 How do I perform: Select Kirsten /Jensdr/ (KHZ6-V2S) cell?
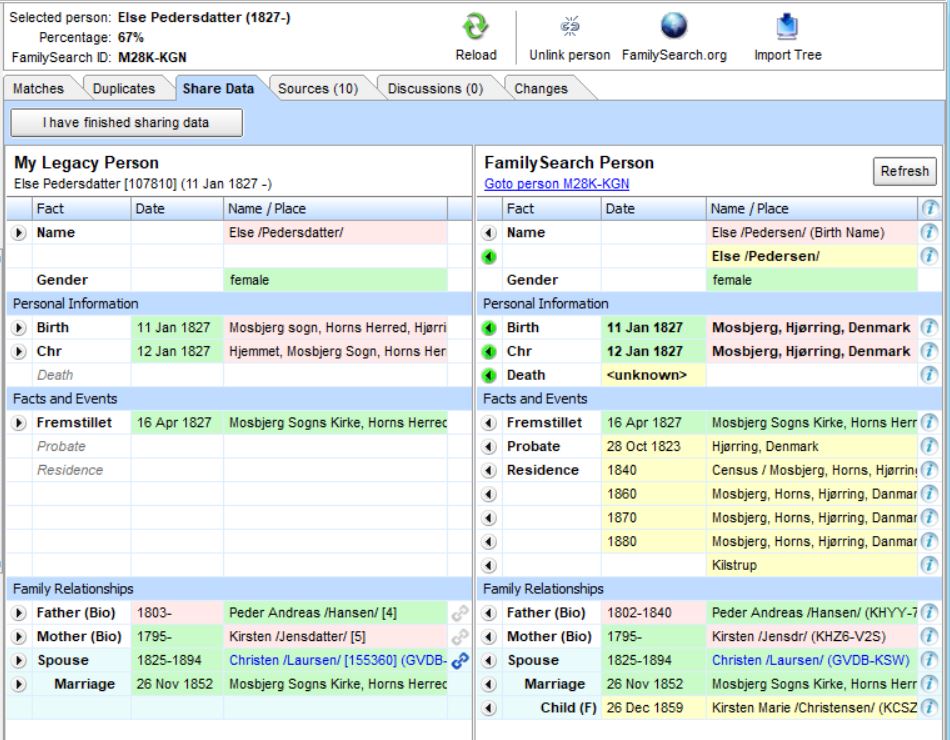click(x=811, y=637)
